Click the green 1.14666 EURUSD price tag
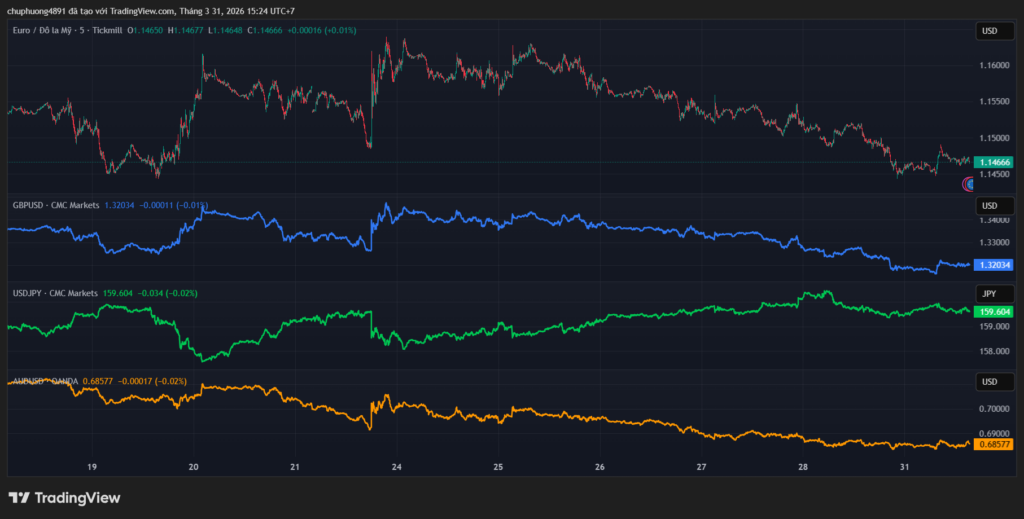Screen dimensions: 1024x519 [x=994, y=162]
